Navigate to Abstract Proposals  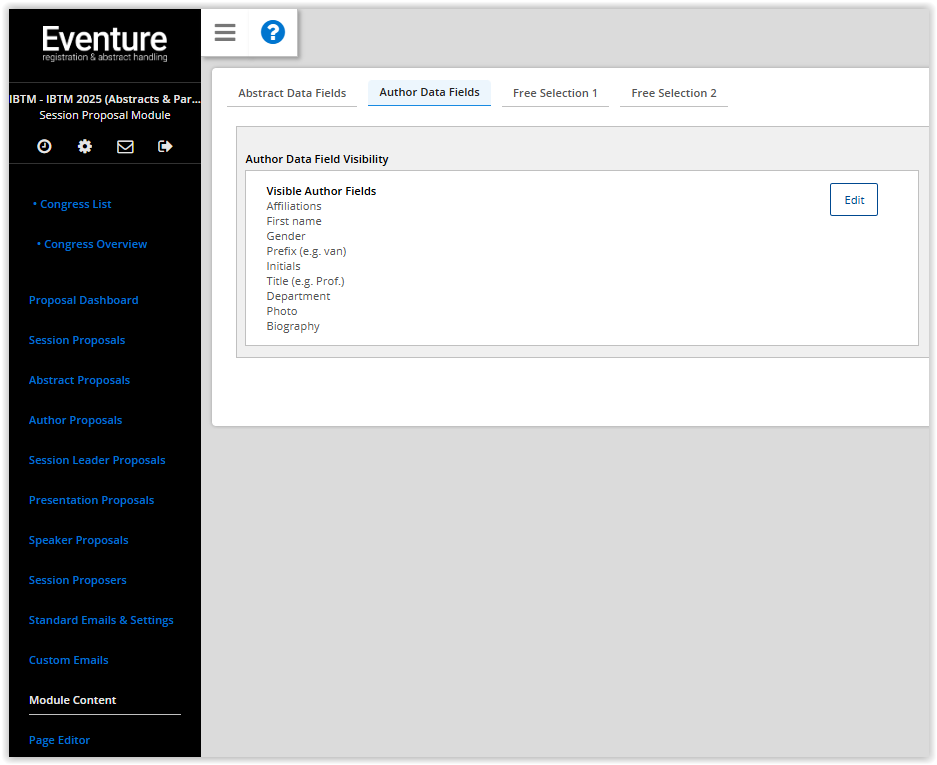tap(79, 380)
